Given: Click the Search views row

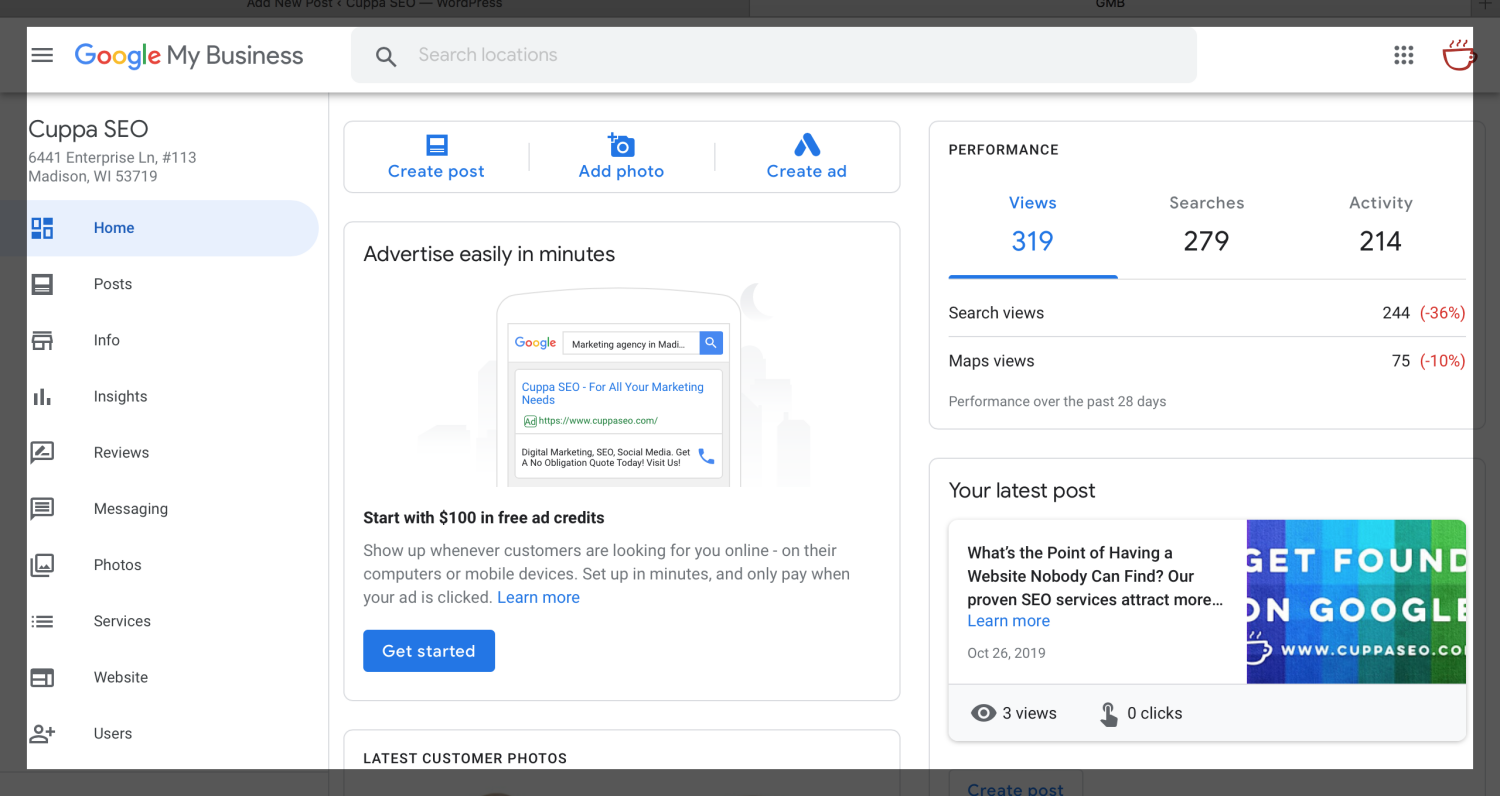Looking at the screenshot, I should 1207,313.
